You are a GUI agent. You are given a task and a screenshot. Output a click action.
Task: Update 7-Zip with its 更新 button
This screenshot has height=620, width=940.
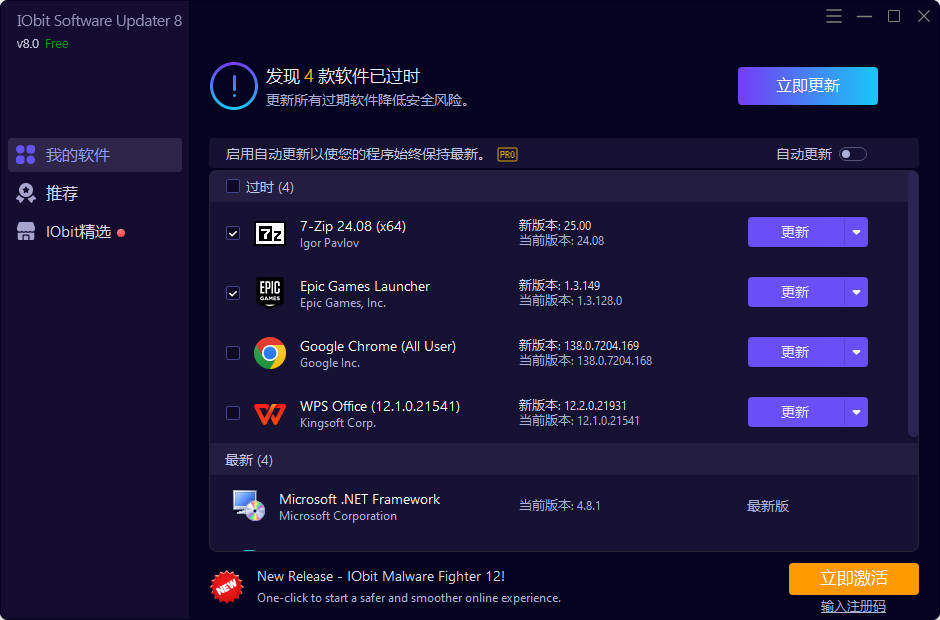pyautogui.click(x=796, y=232)
